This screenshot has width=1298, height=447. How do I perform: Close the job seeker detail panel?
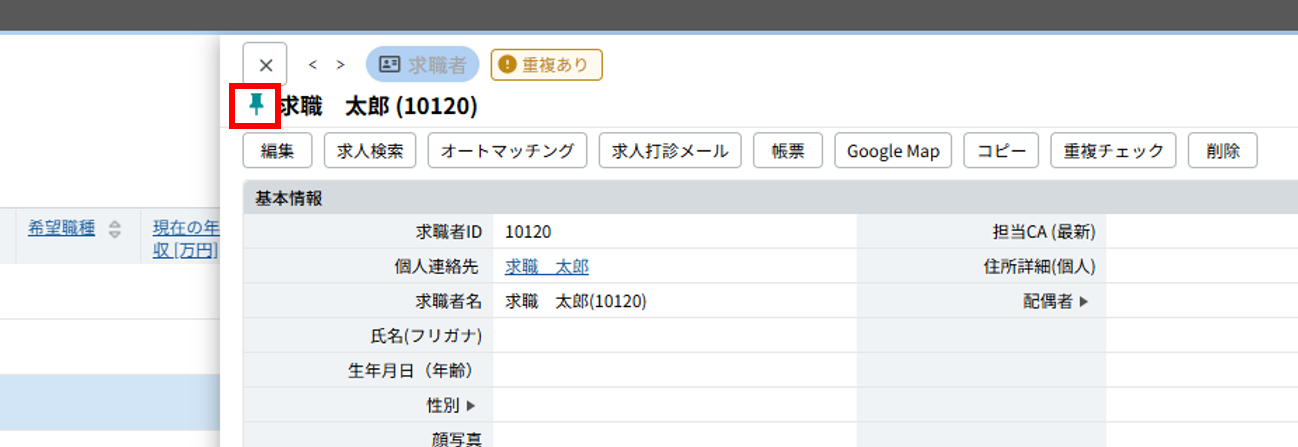tap(265, 65)
